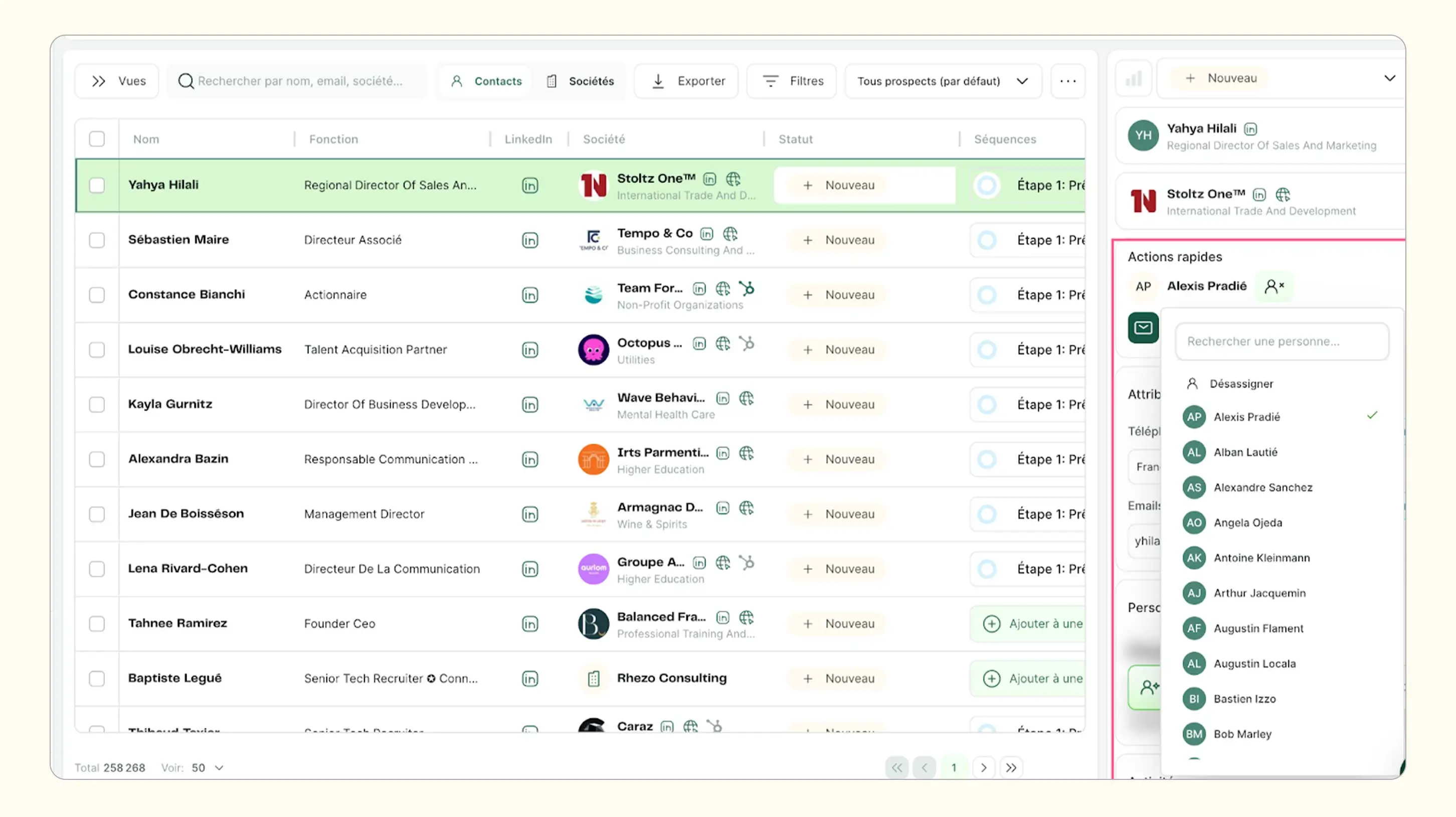Viewport: 1456px width, 817px height.
Task: Click the Exporter button
Action: click(688, 81)
